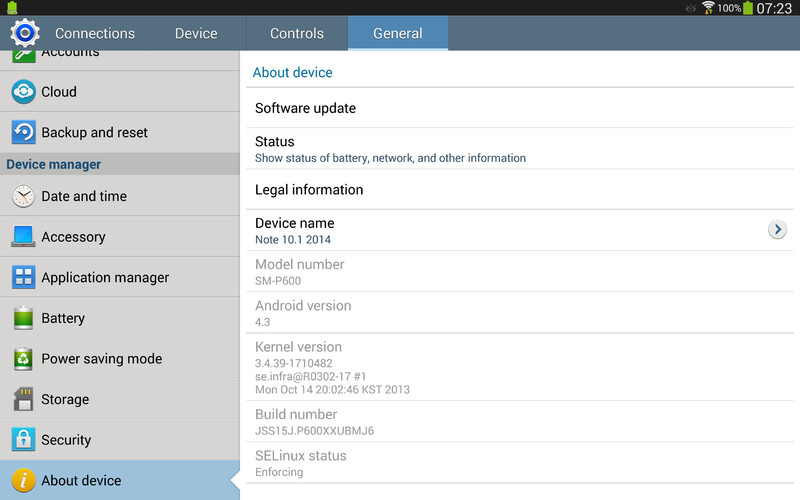Select the Accessory icon

(x=23, y=237)
